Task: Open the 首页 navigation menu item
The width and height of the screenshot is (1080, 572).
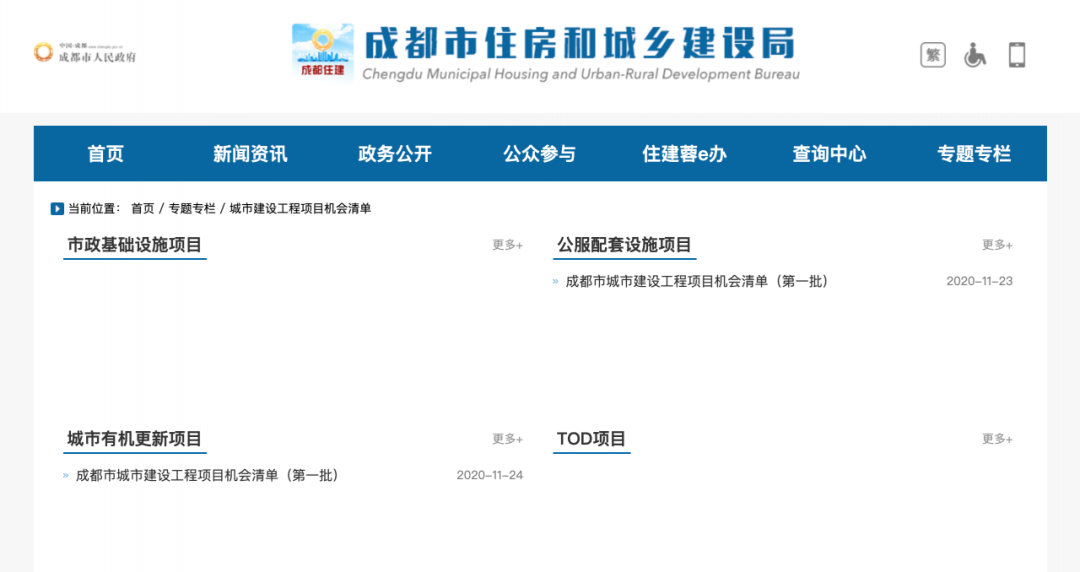Action: pos(105,154)
